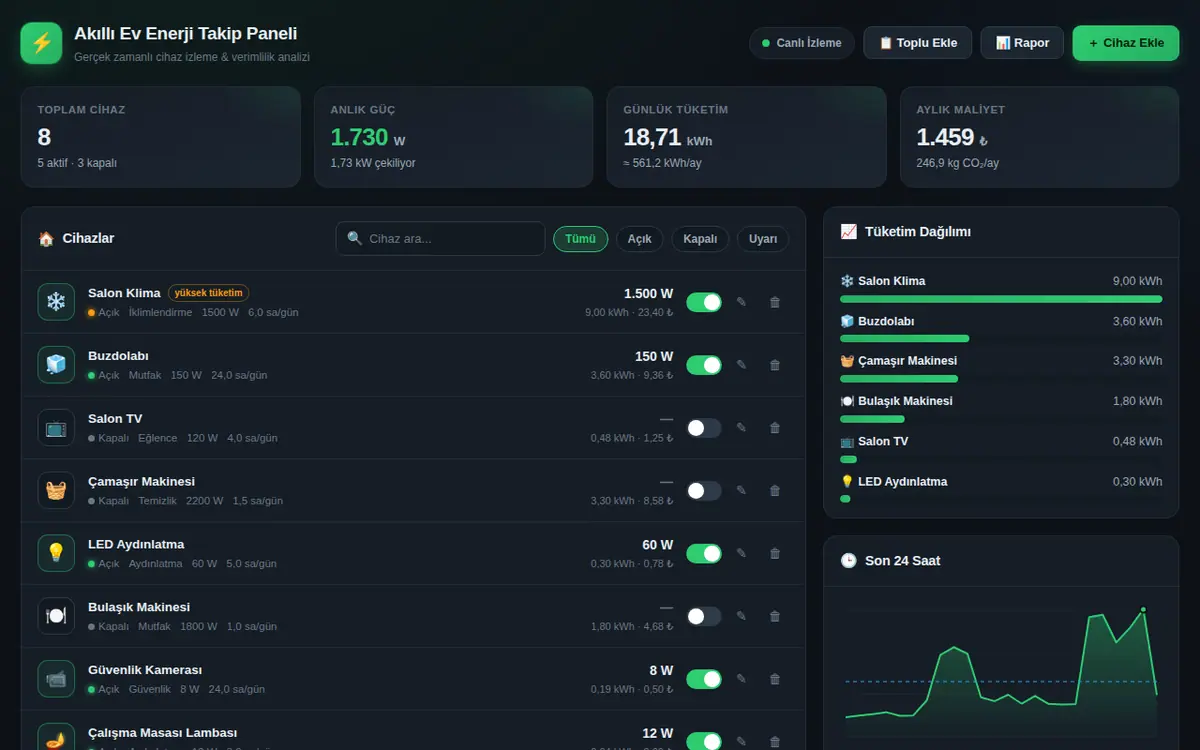Edit the Salon Klima device

741,302
